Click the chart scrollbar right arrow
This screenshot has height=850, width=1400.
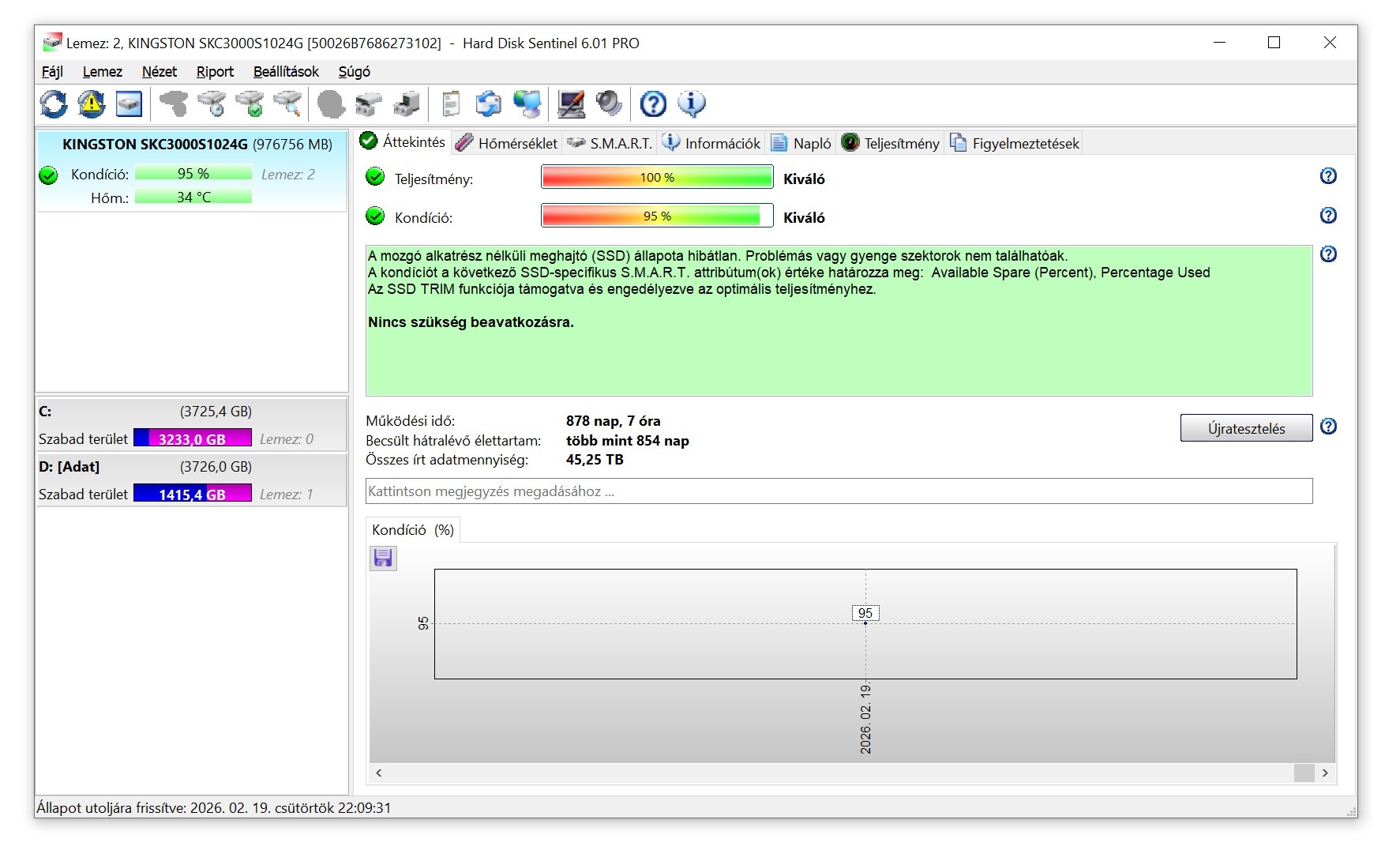pyautogui.click(x=1325, y=773)
